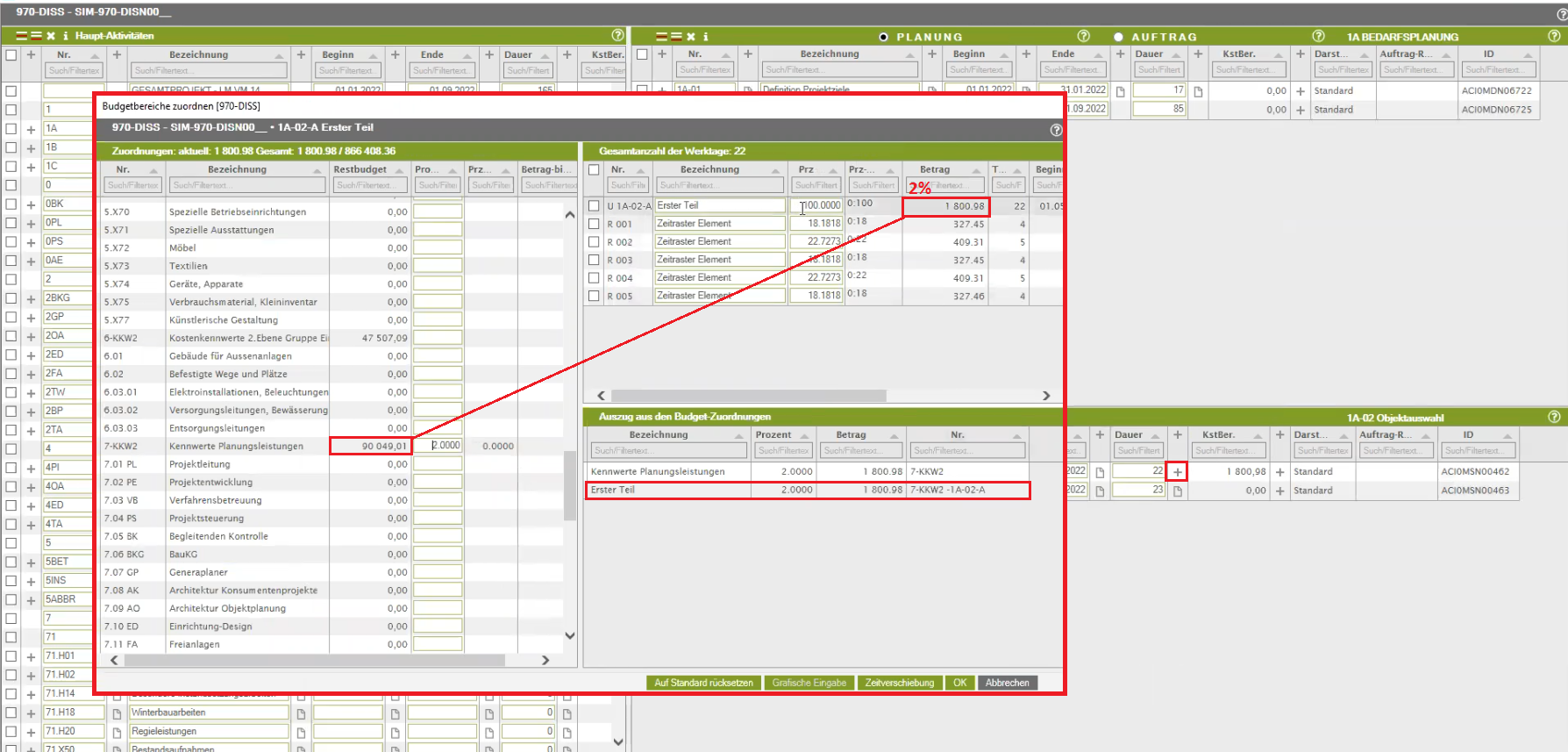The height and width of the screenshot is (752, 1568).
Task: Click Bezeichnung filter field in Auszug panel
Action: pyautogui.click(x=668, y=451)
